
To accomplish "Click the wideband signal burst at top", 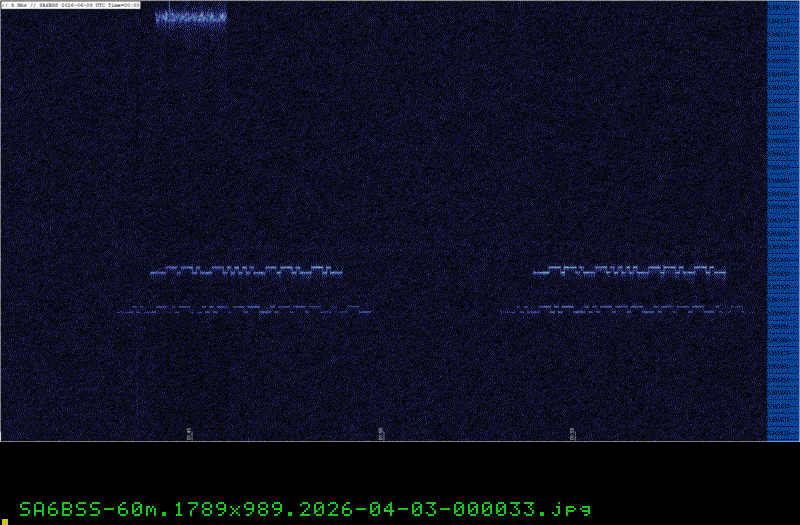I will (x=191, y=17).
